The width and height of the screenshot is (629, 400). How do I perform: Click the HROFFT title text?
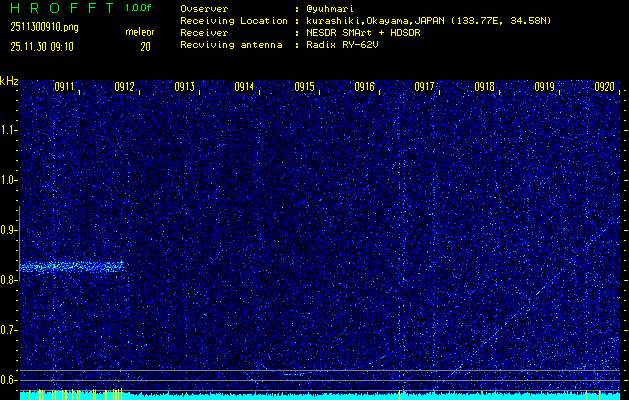[x=62, y=8]
